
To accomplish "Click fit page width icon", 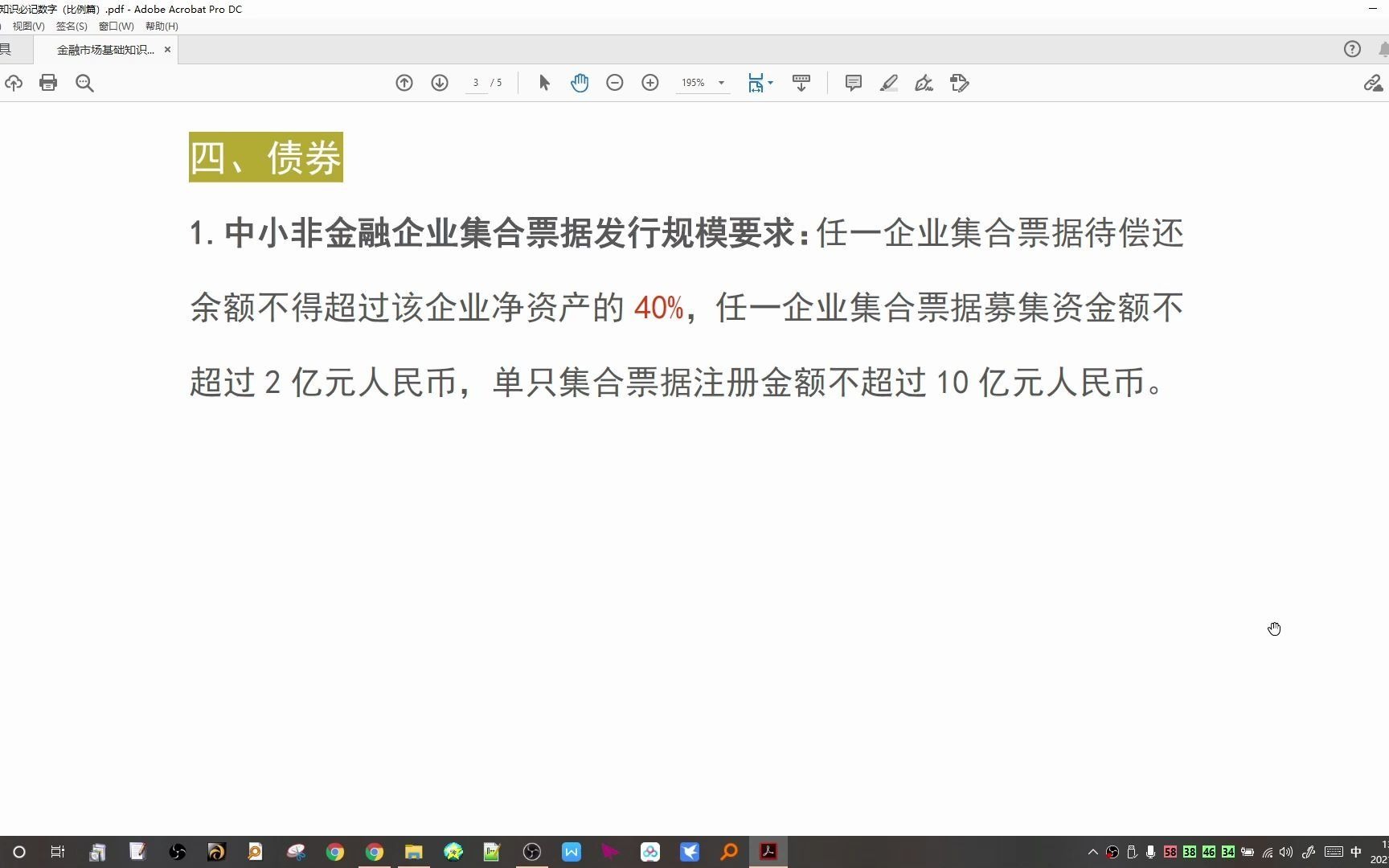I will (756, 83).
